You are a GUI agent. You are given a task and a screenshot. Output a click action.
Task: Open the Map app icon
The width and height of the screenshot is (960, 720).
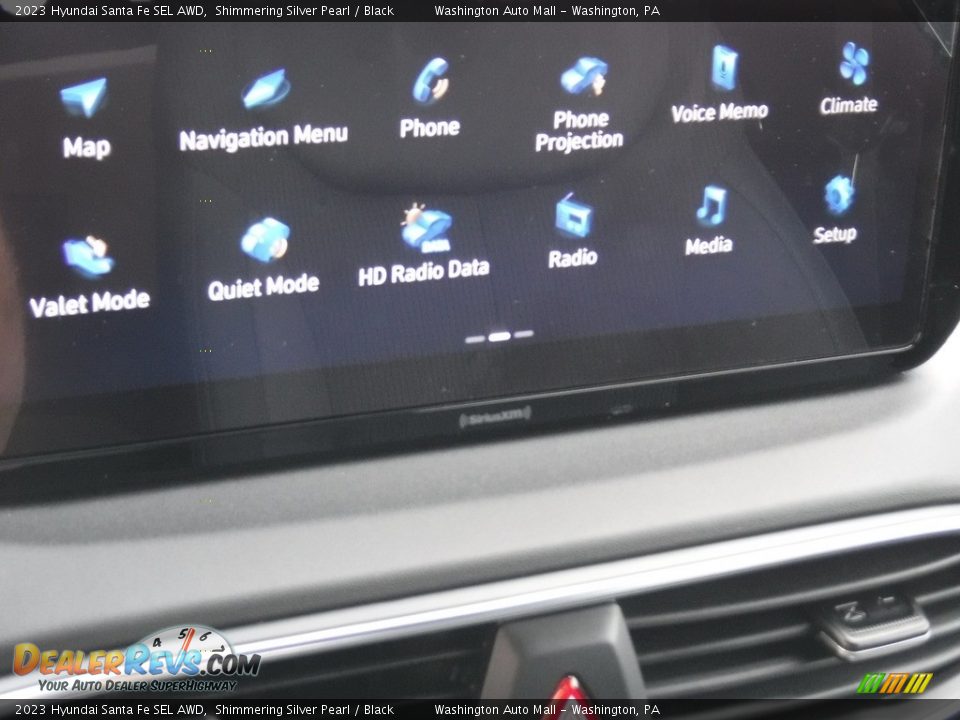(x=84, y=99)
